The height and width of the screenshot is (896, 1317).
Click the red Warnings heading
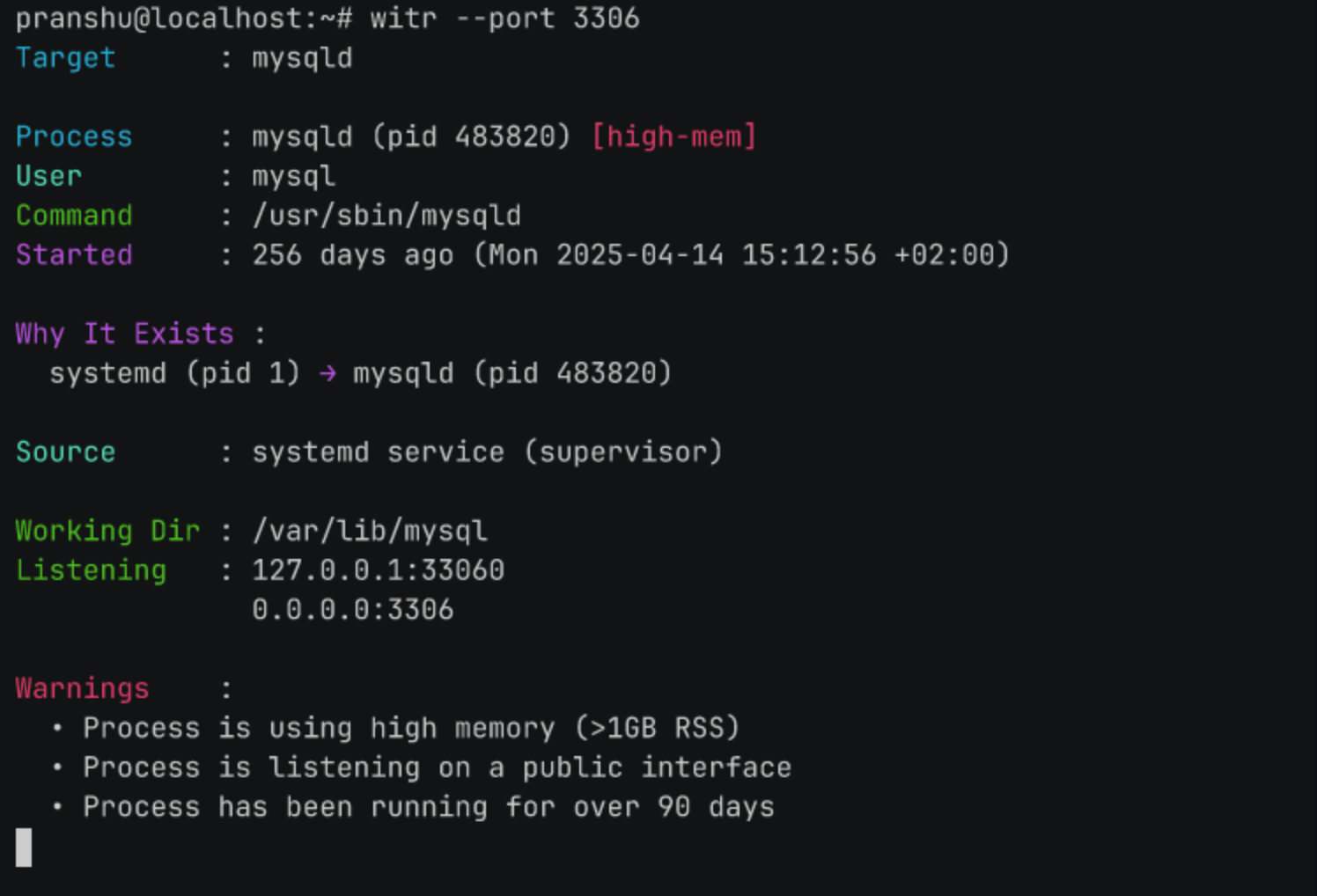pyautogui.click(x=83, y=688)
